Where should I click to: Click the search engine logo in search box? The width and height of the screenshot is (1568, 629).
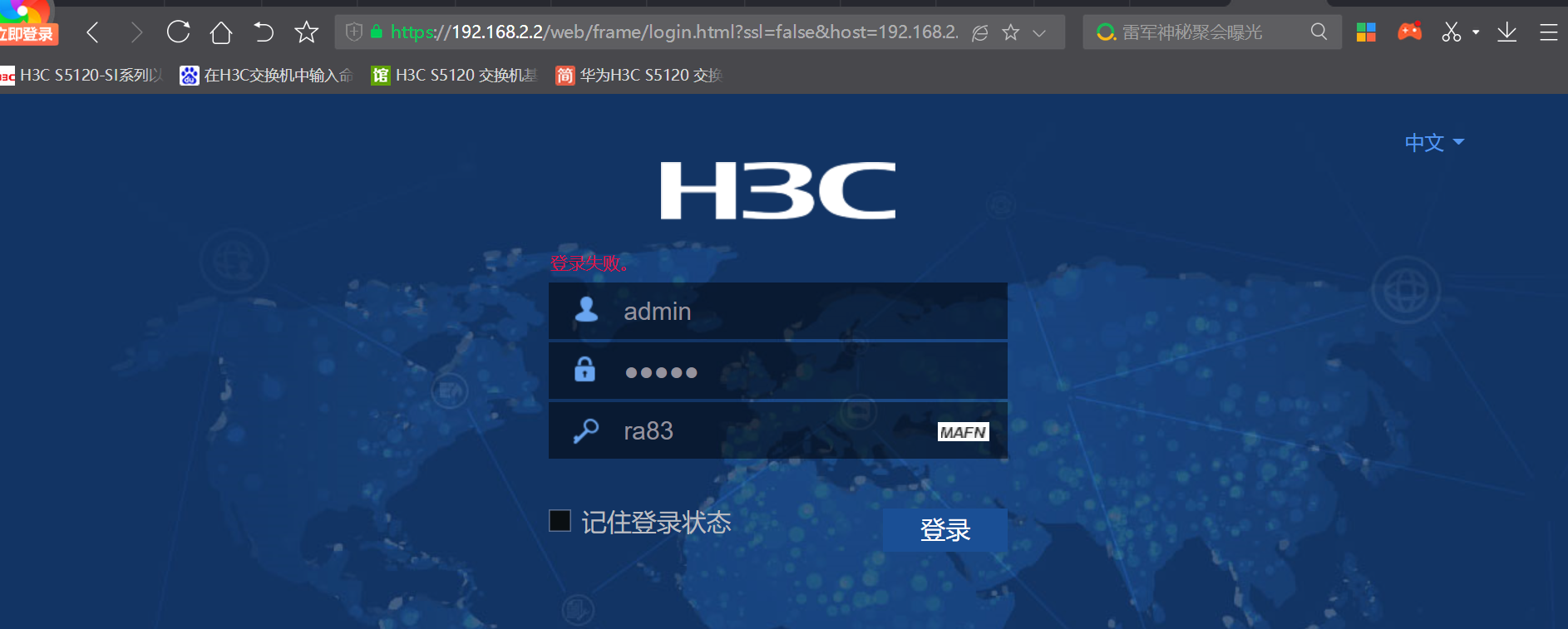[x=1106, y=32]
